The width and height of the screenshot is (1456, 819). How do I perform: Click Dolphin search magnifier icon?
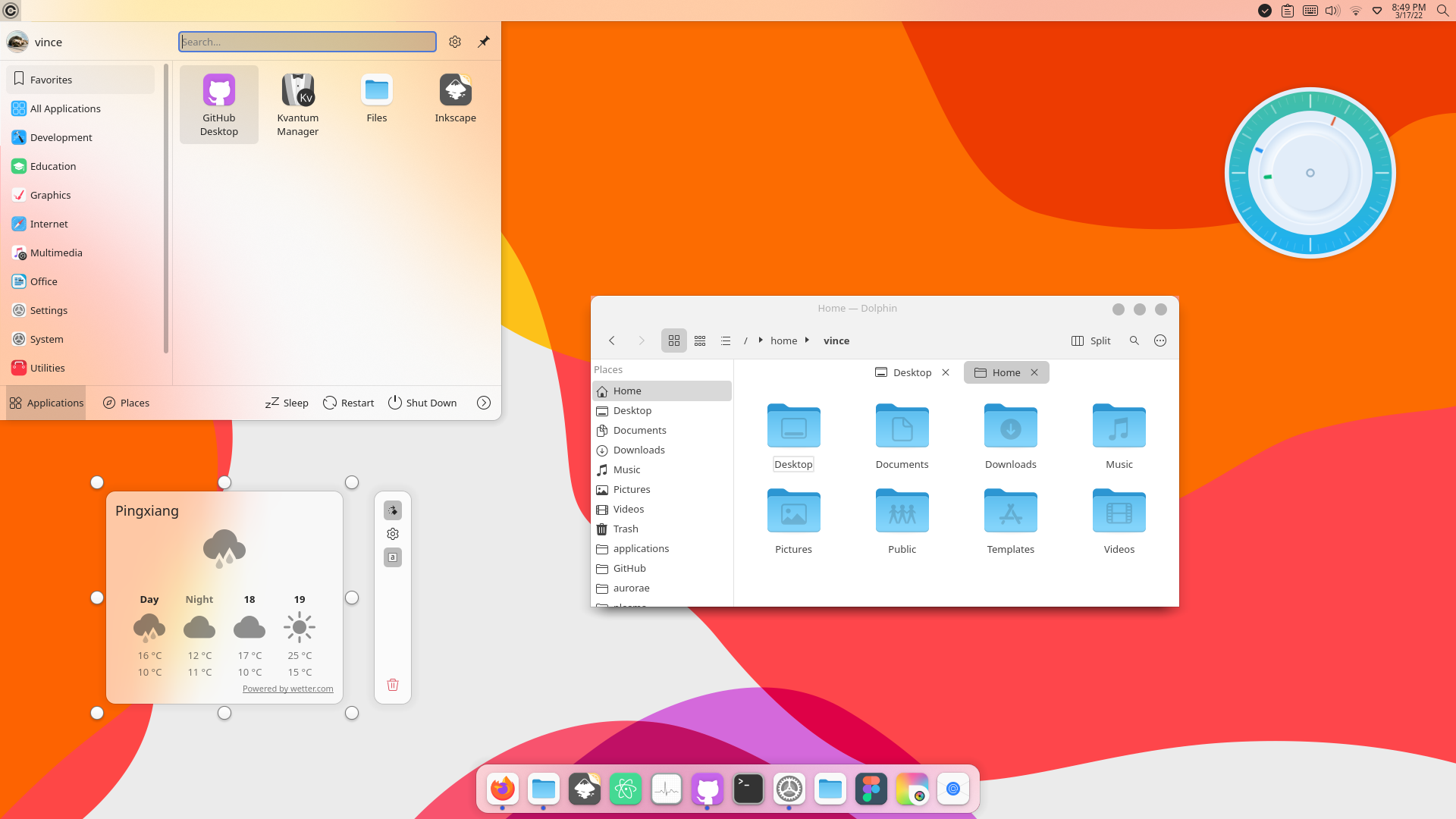1134,340
